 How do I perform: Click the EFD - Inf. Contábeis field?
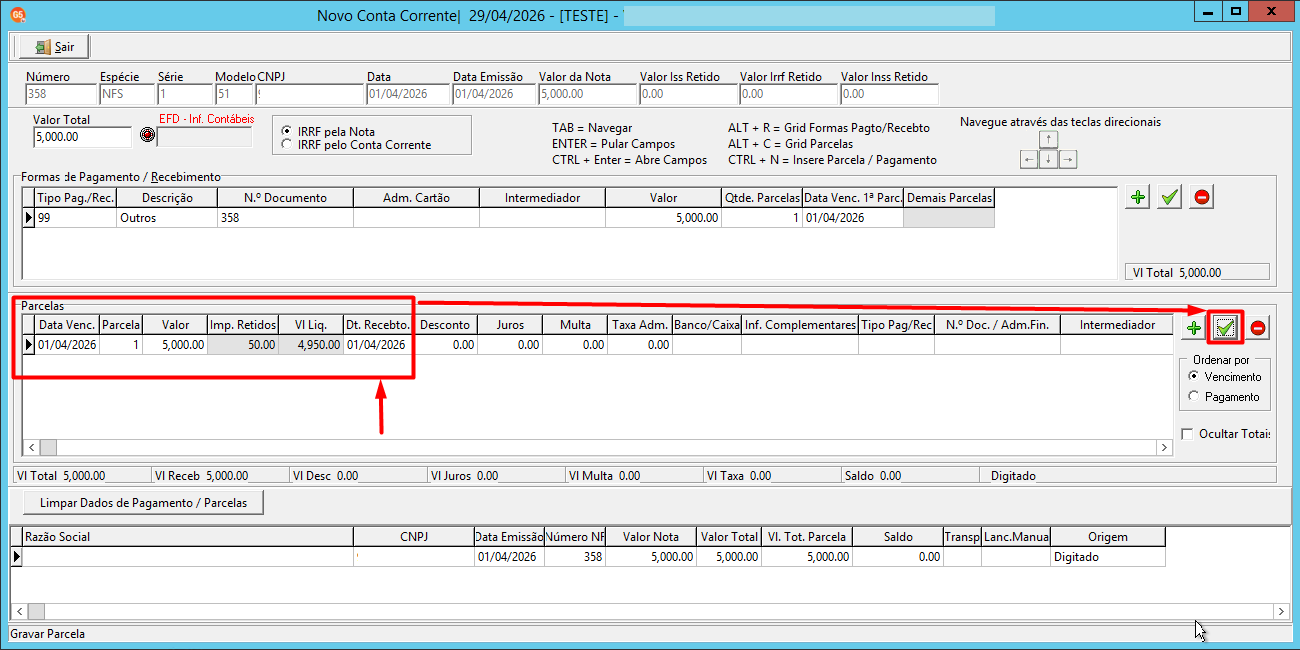tap(205, 137)
